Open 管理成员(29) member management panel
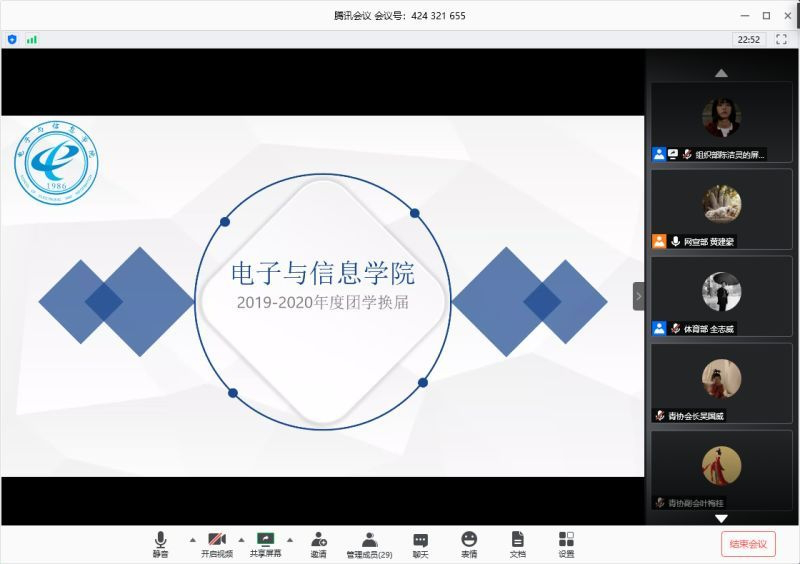Image resolution: width=800 pixels, height=564 pixels. (x=369, y=544)
